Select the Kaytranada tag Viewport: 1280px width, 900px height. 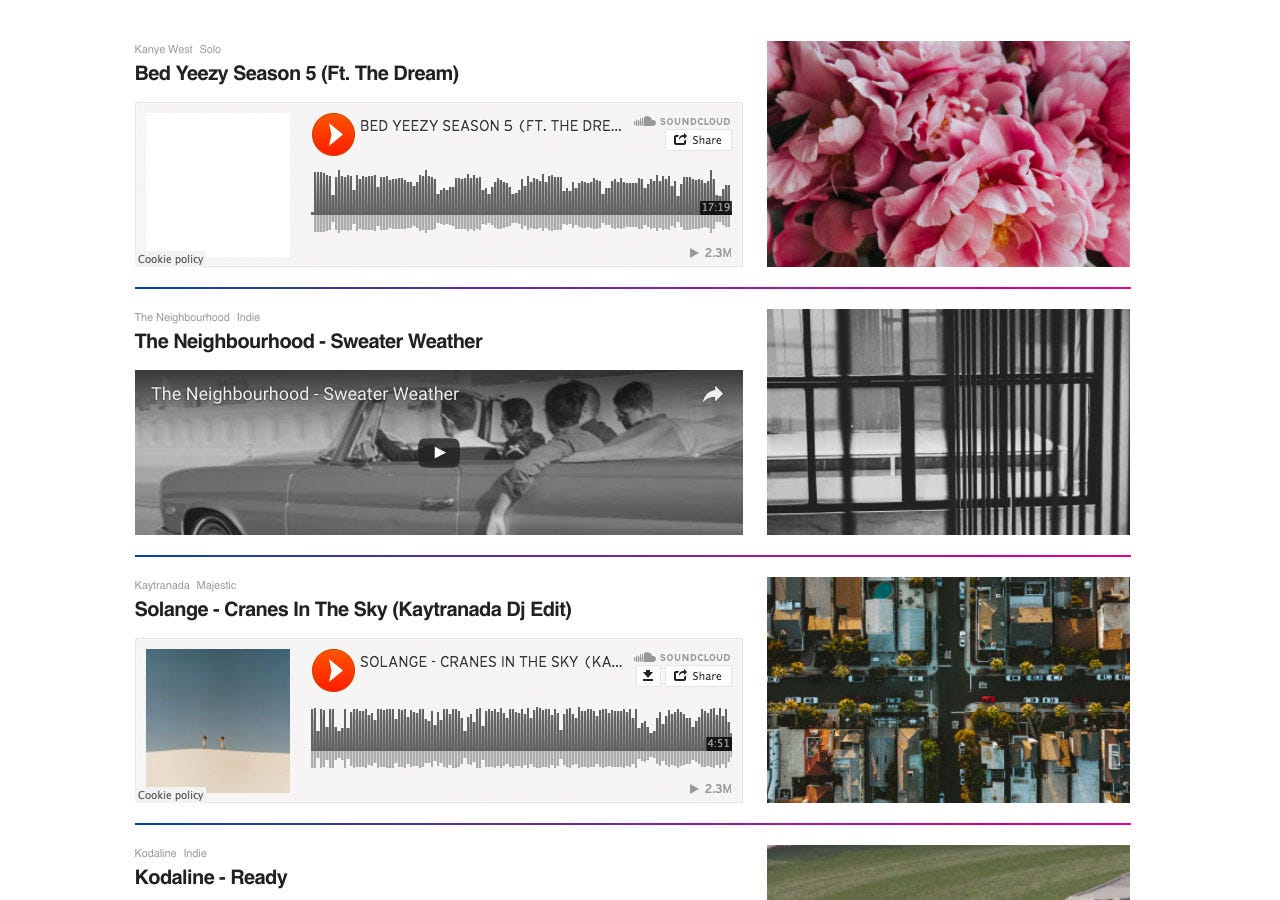click(x=162, y=585)
